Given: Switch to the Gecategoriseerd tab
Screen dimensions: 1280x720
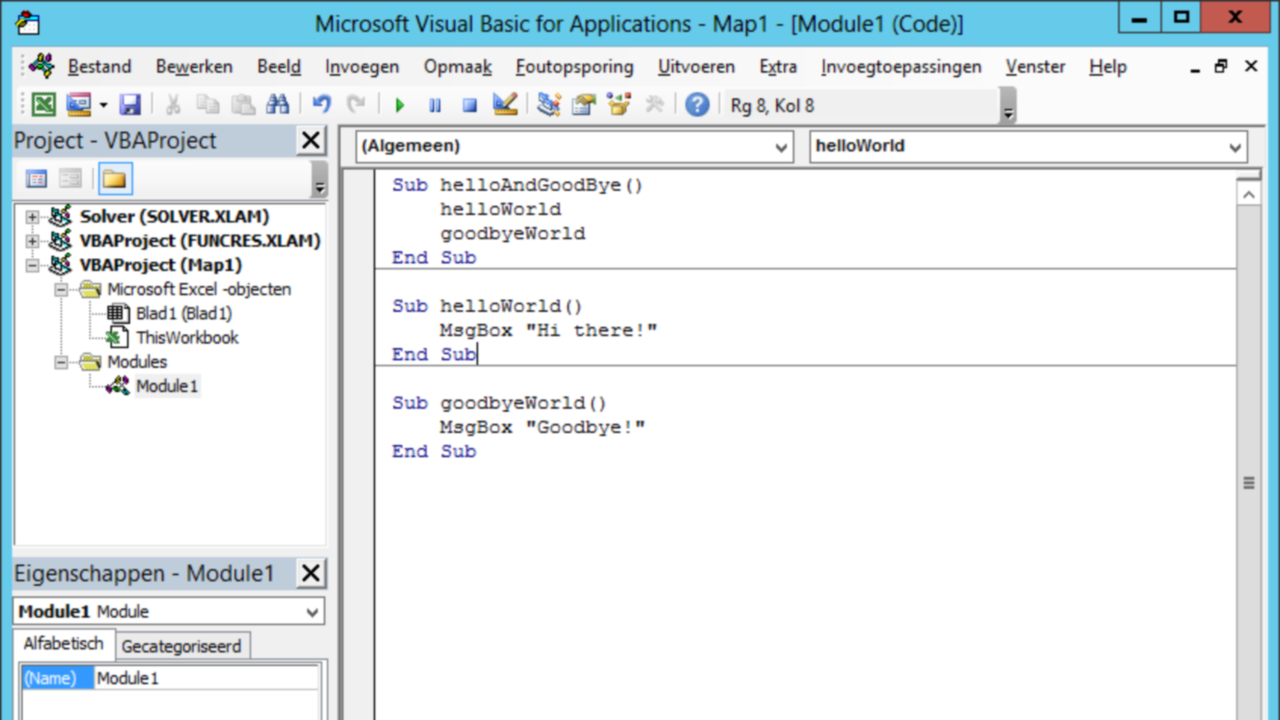Looking at the screenshot, I should [x=181, y=646].
